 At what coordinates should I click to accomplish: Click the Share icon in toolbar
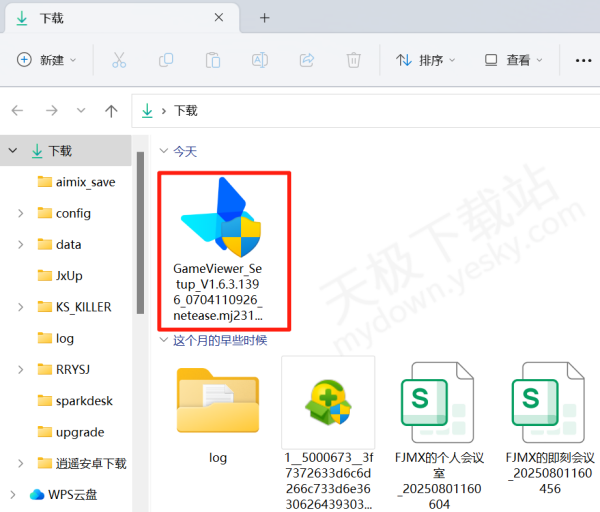(x=307, y=60)
